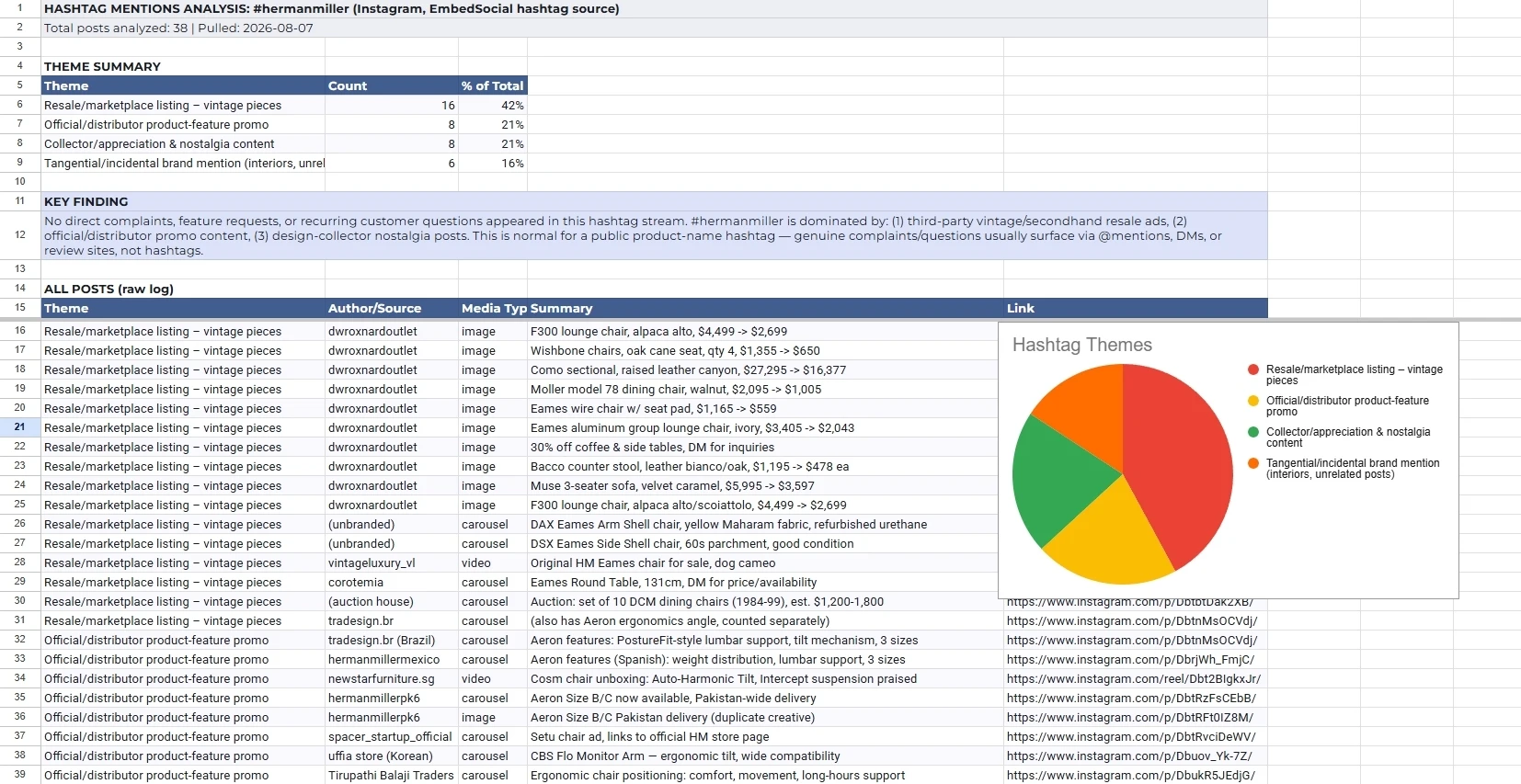Click the percentage cell 42%

coord(493,105)
